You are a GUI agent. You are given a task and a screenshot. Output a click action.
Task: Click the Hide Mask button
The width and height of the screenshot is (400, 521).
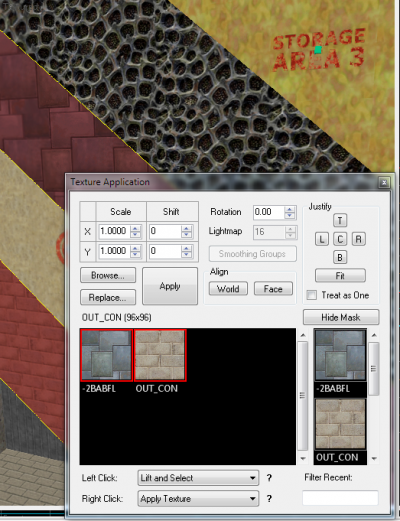(341, 317)
